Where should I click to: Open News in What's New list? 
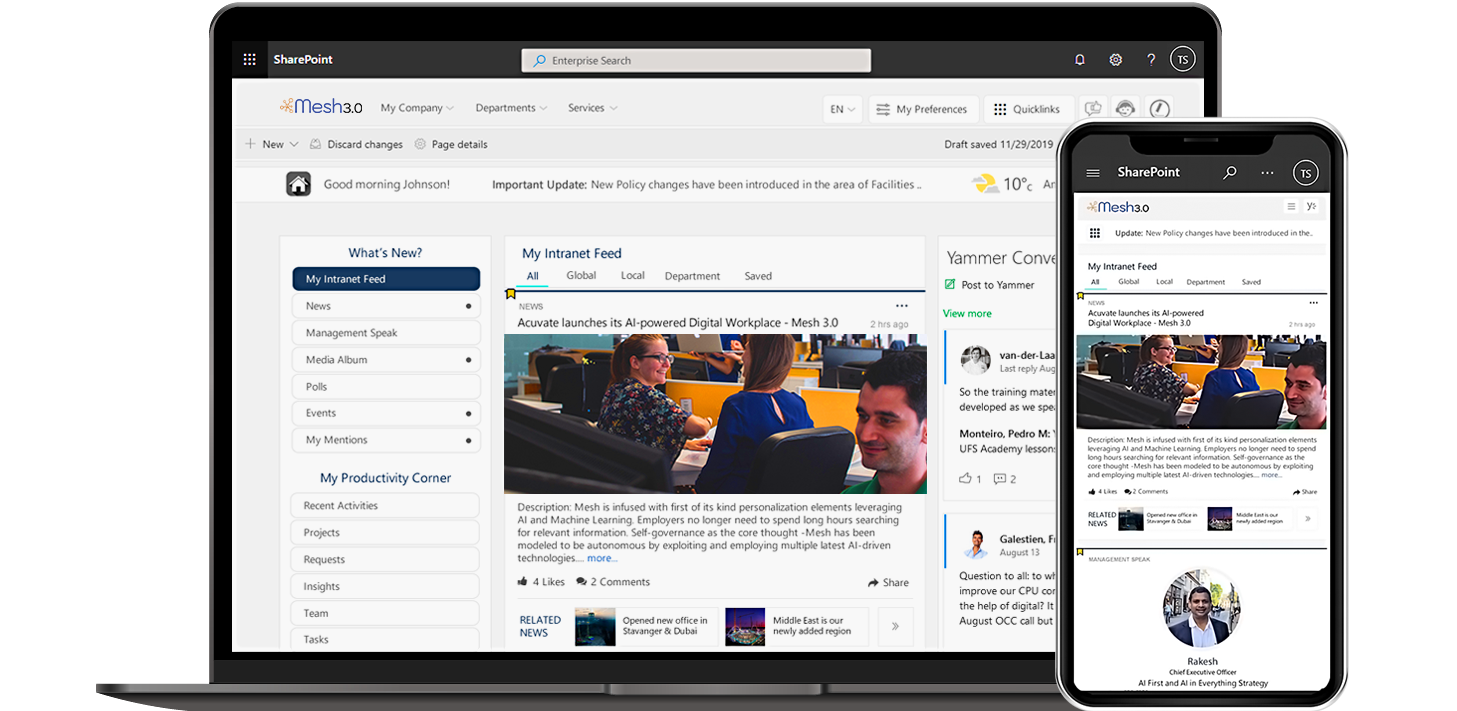386,306
